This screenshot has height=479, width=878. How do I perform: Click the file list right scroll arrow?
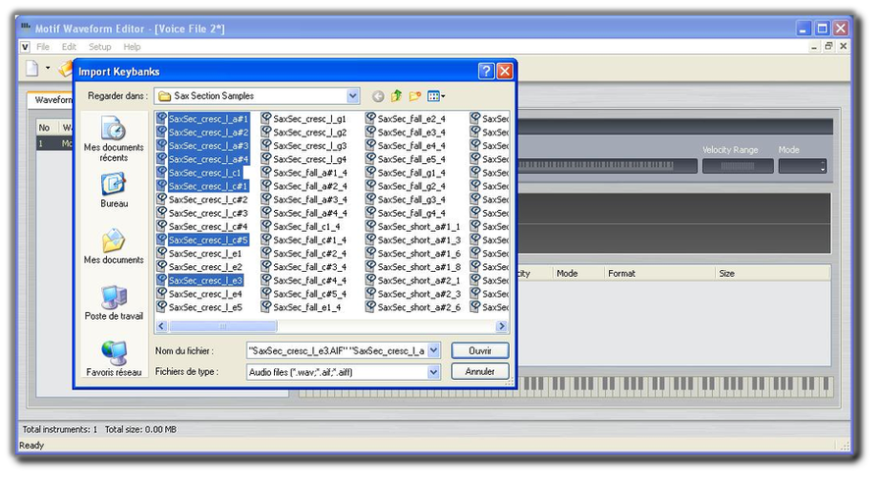[501, 326]
